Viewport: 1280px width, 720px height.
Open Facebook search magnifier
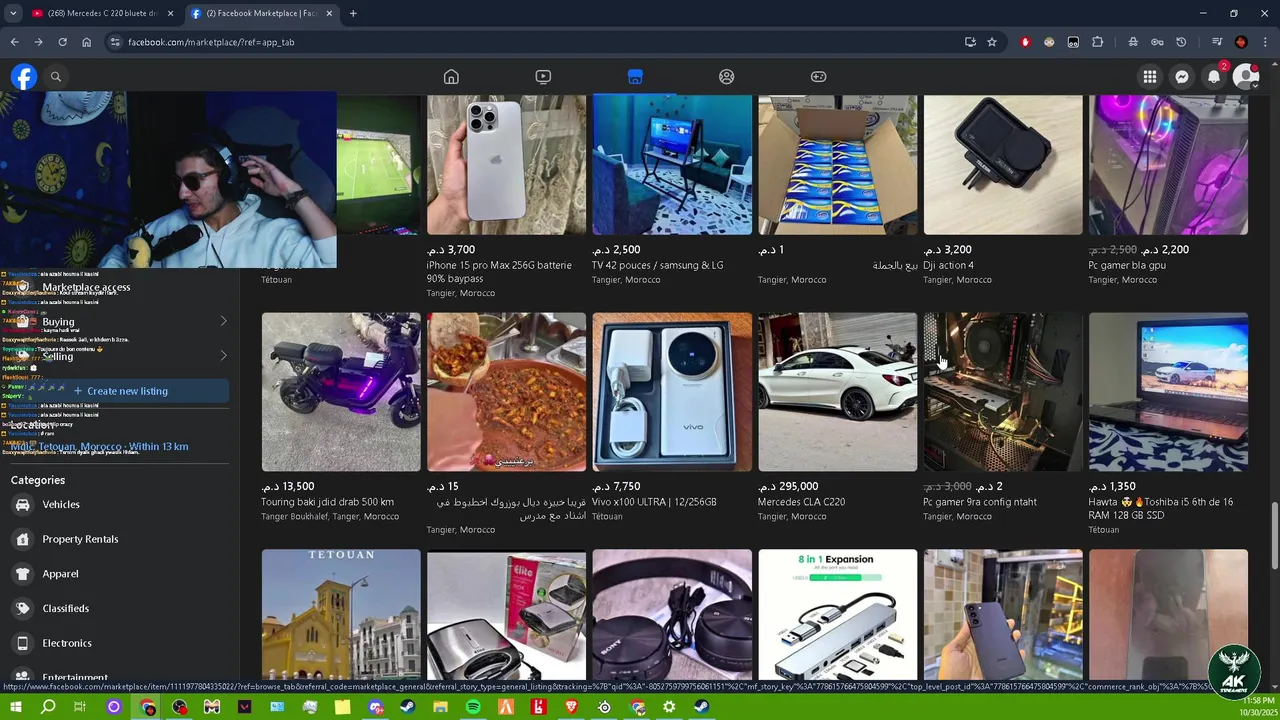[x=56, y=77]
